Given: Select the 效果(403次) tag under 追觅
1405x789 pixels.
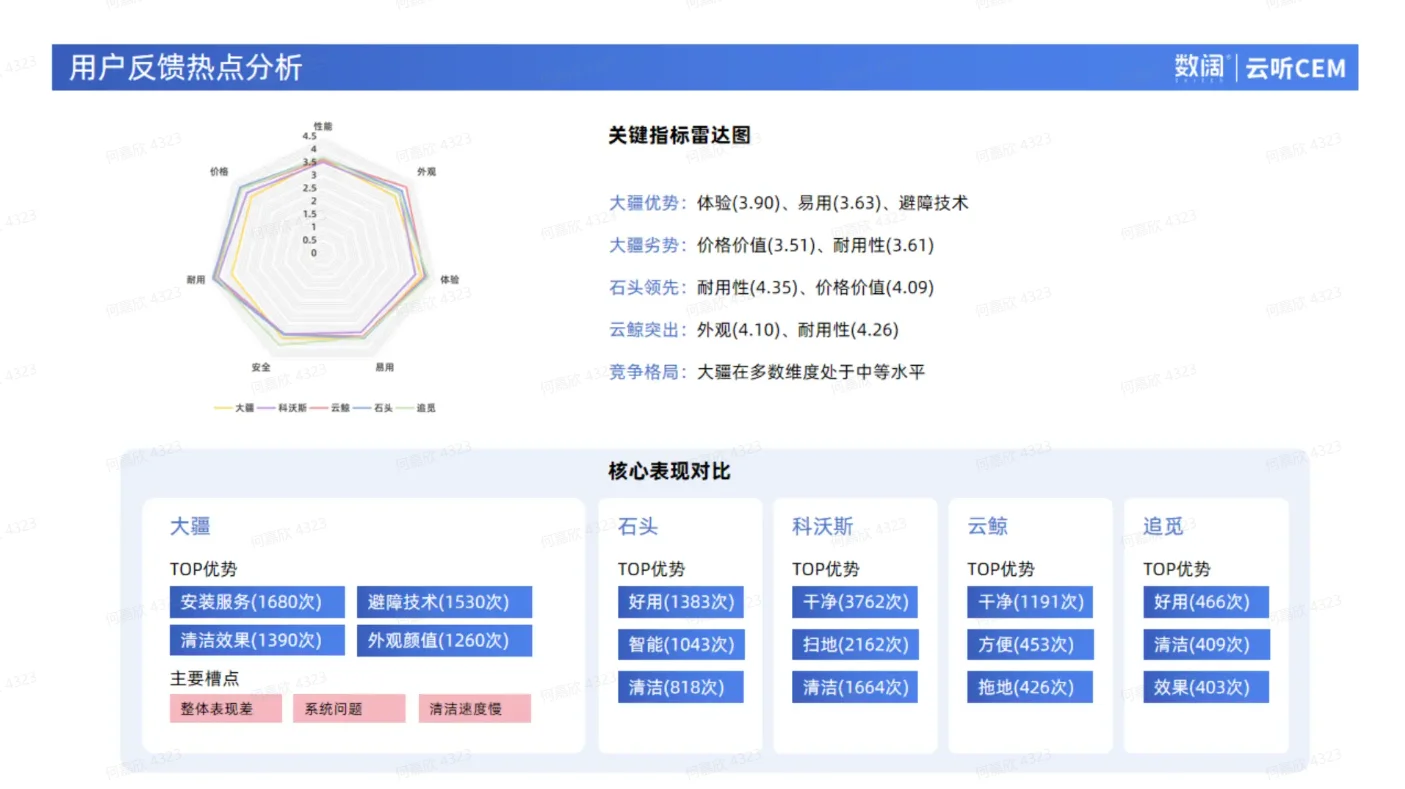Looking at the screenshot, I should (1206, 687).
